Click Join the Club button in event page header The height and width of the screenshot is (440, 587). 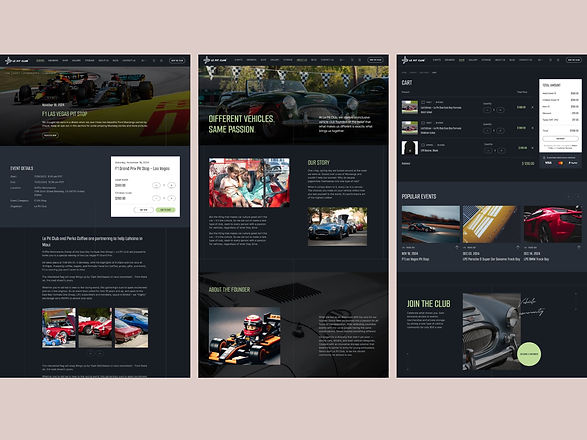[177, 60]
